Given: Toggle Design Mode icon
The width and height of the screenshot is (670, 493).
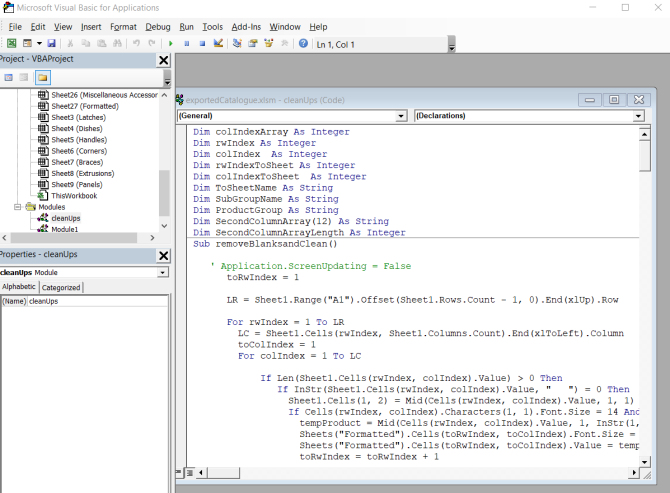Looking at the screenshot, I should click(217, 44).
